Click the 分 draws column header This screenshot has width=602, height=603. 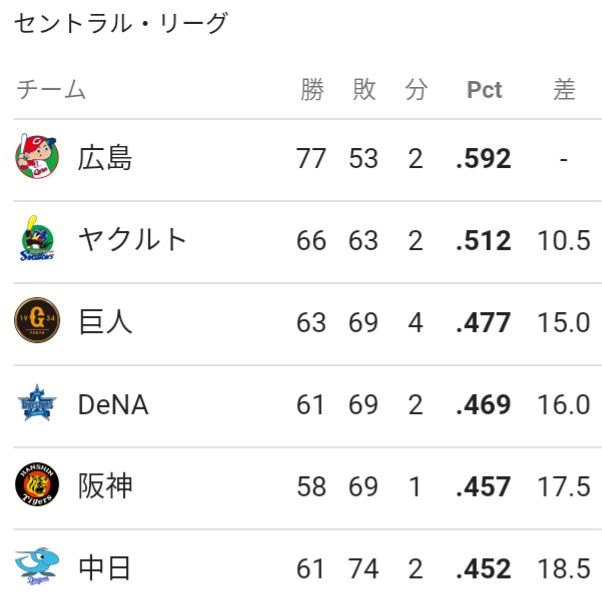pos(416,90)
